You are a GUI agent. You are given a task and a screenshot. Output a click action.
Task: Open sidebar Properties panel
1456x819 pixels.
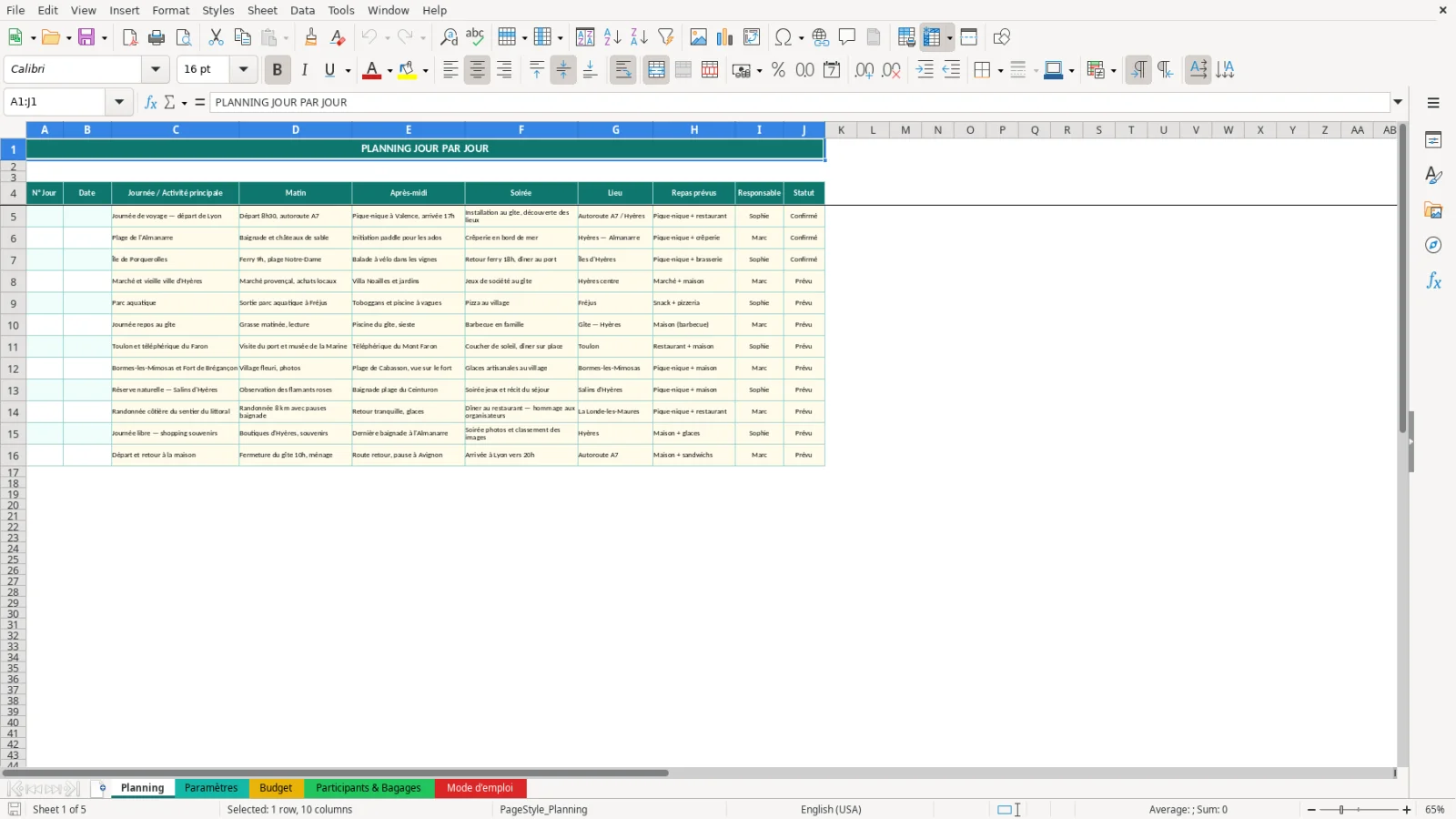click(1433, 140)
